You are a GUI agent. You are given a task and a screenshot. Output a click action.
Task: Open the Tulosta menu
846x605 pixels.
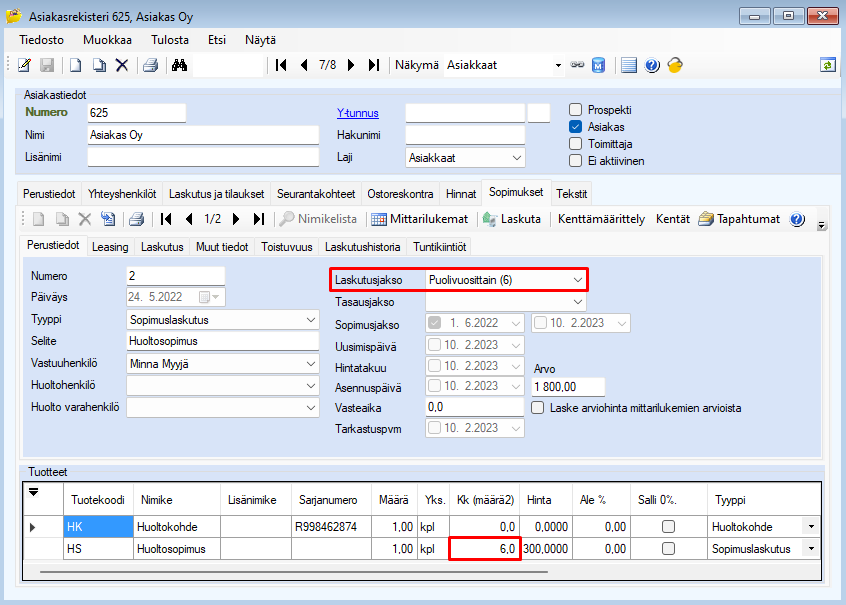170,40
